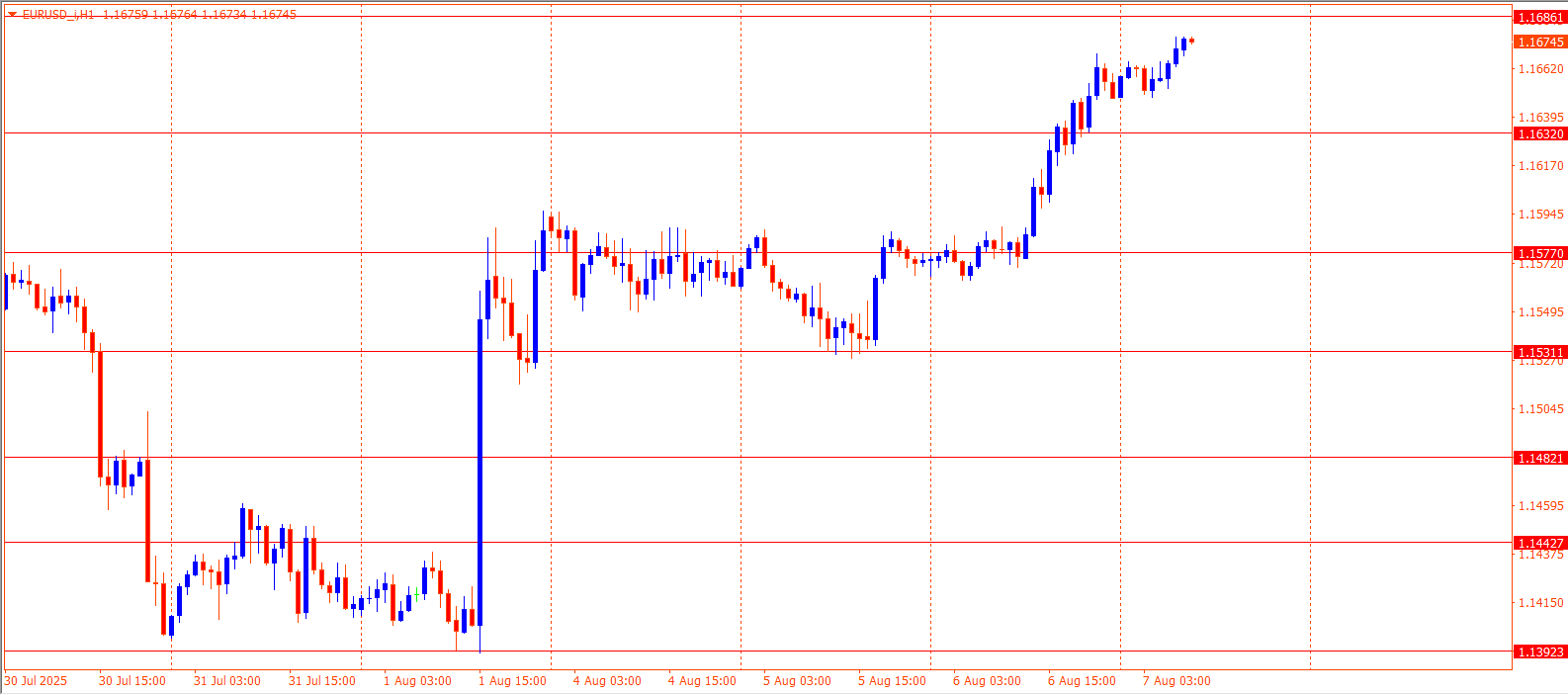Select the 1.15311 price level label

click(1540, 352)
